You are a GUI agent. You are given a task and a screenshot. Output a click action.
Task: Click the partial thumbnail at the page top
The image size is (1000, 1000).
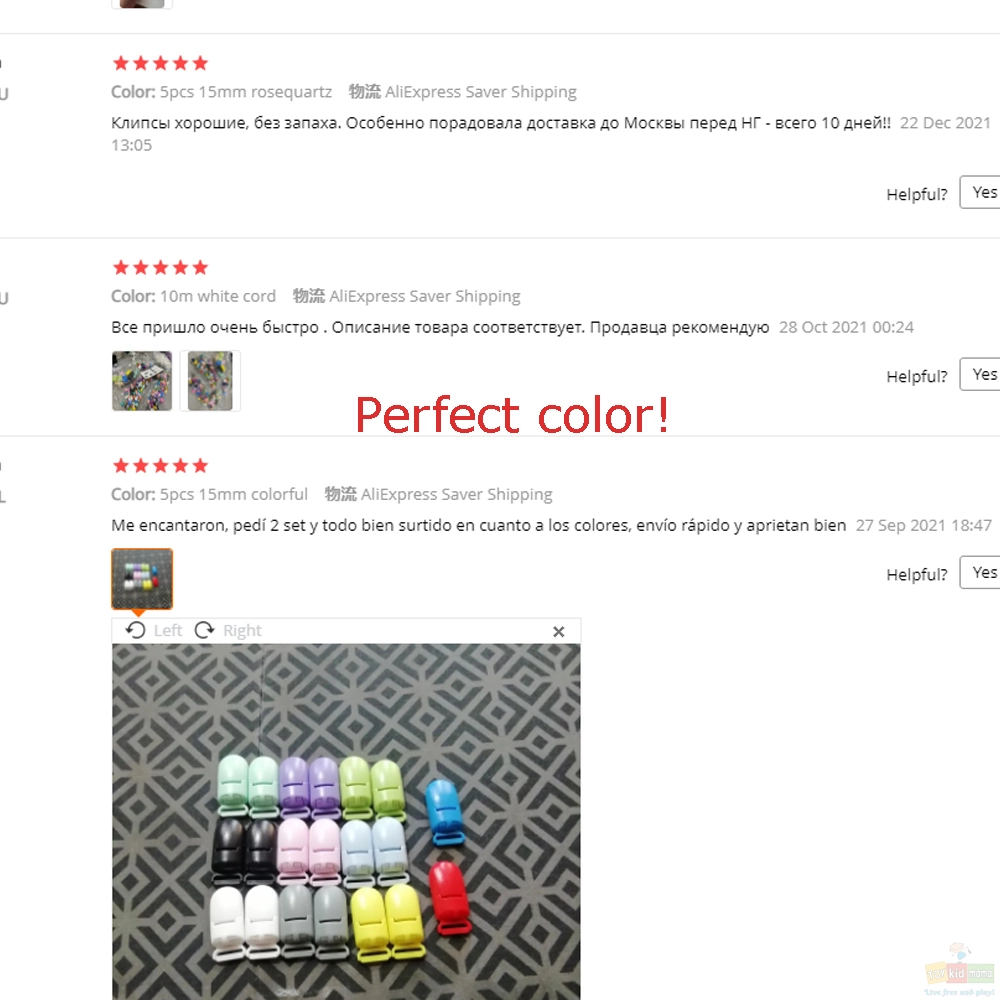[x=142, y=4]
